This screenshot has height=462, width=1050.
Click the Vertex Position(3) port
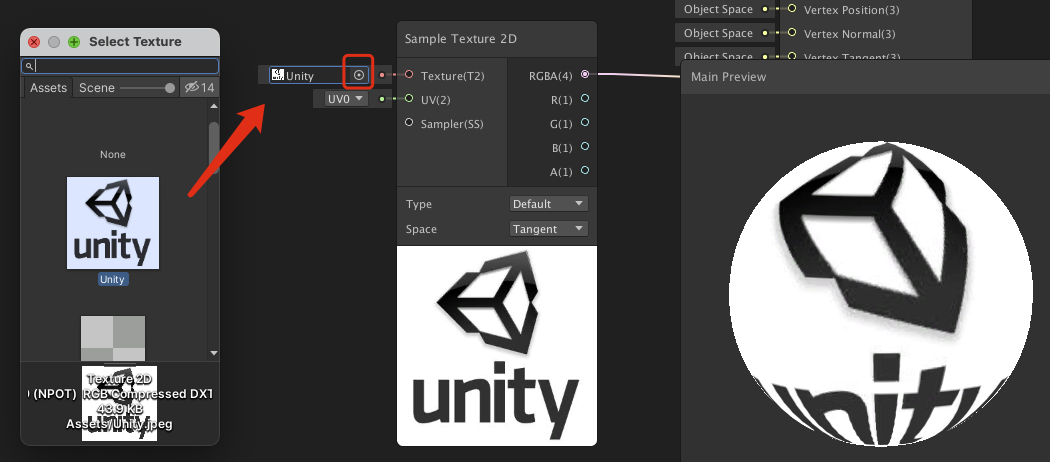pyautogui.click(x=792, y=9)
